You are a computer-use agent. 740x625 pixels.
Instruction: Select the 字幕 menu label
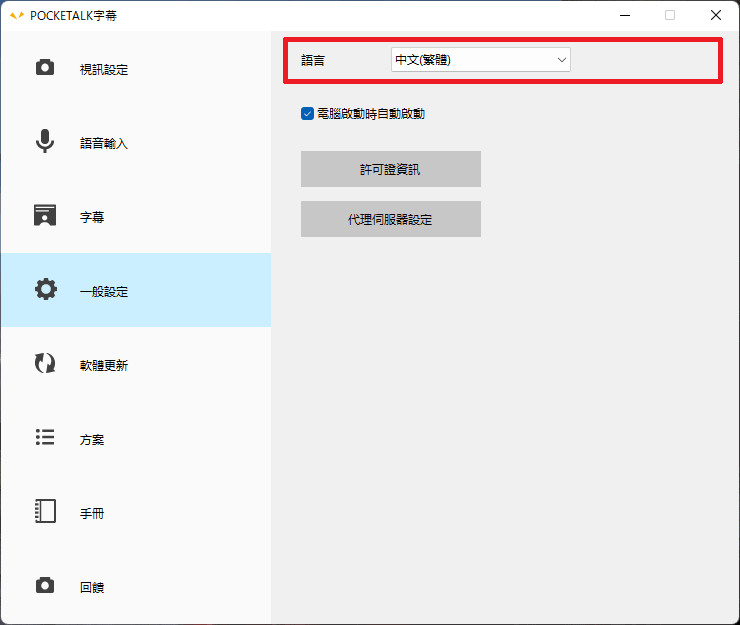(92, 218)
